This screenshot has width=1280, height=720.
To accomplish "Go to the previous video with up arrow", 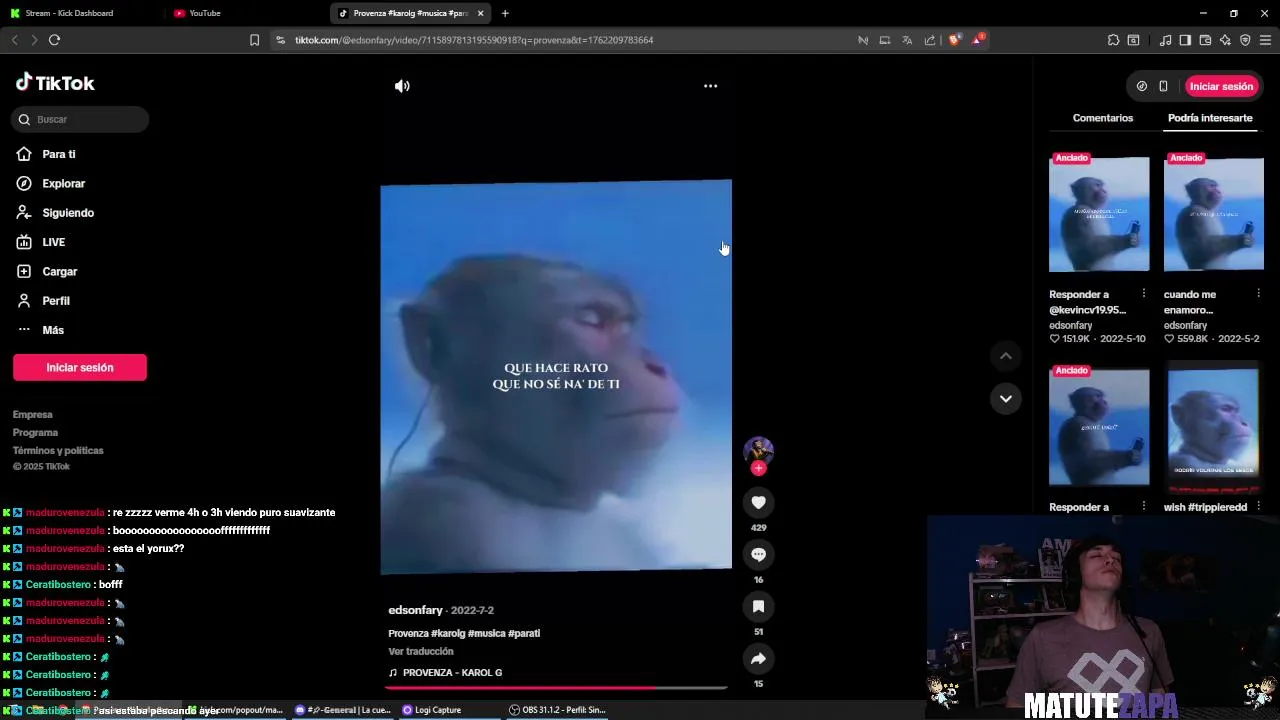I will 1006,356.
